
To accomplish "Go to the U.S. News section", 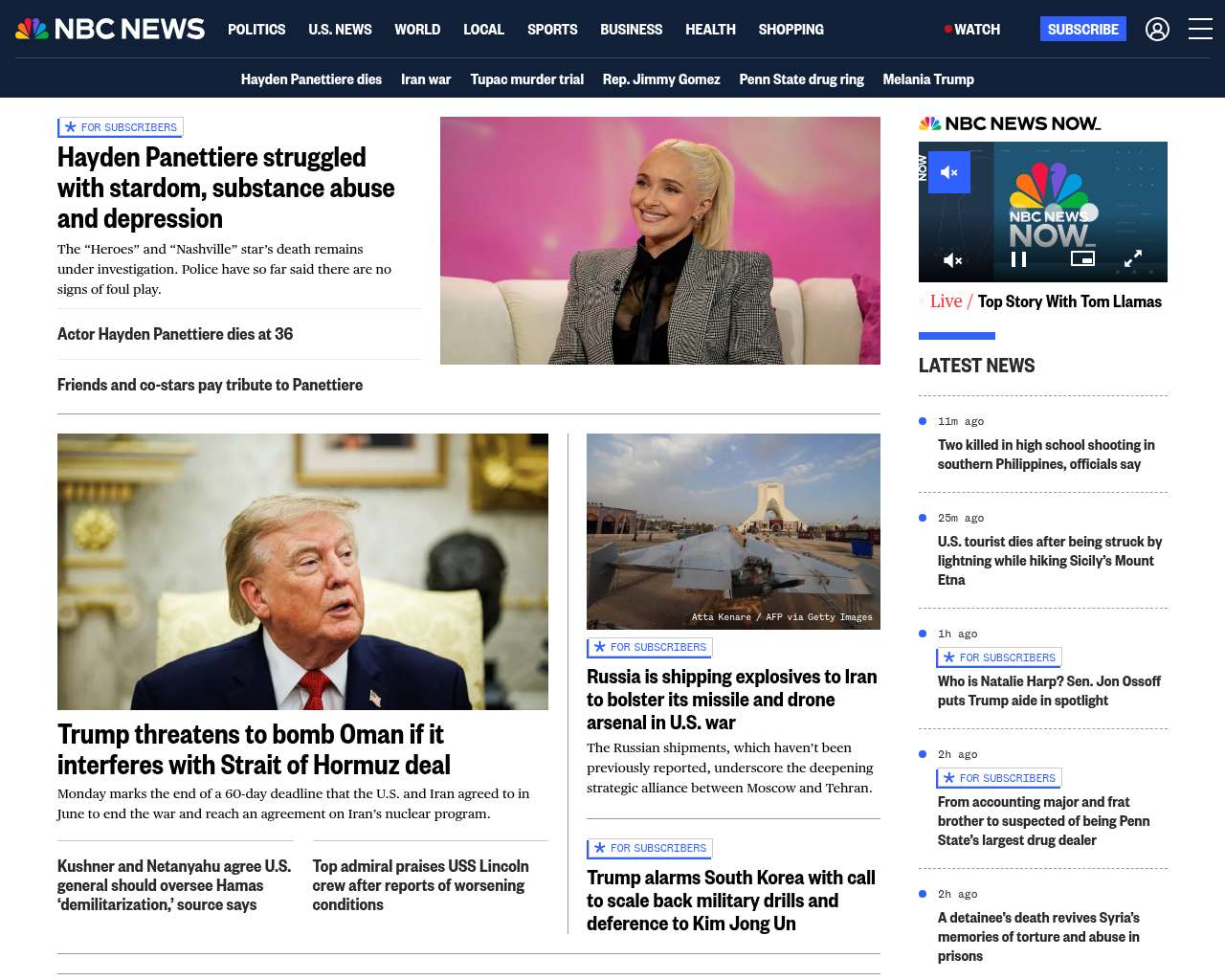I will click(x=340, y=30).
